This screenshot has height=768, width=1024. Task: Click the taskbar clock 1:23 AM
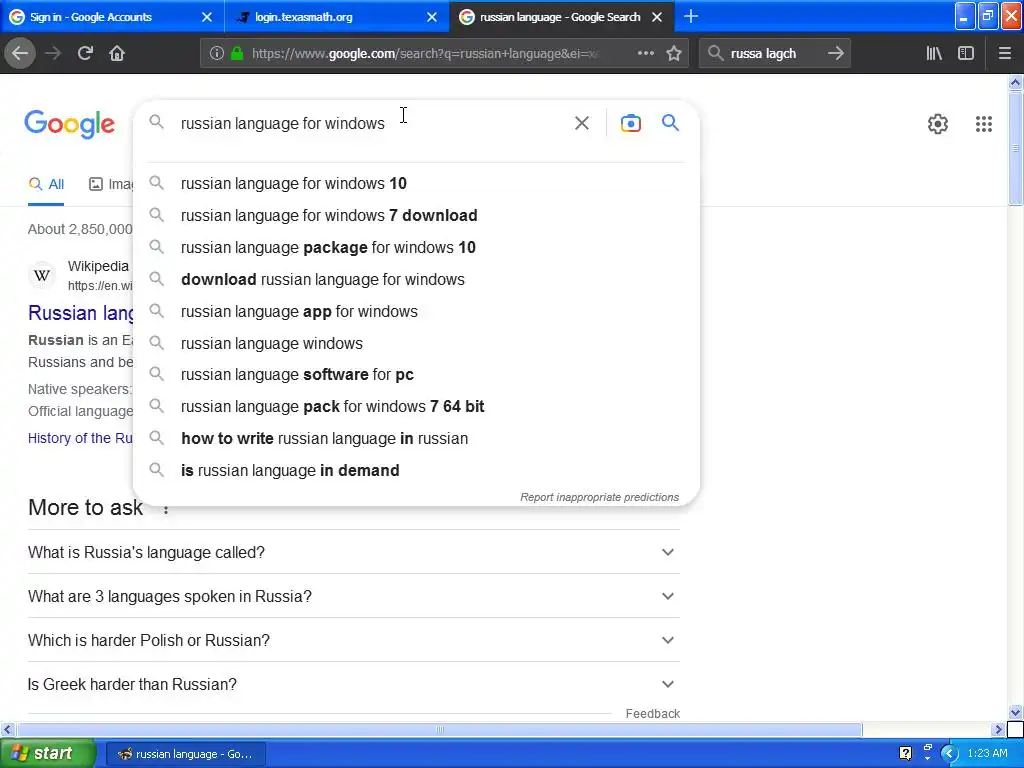987,753
